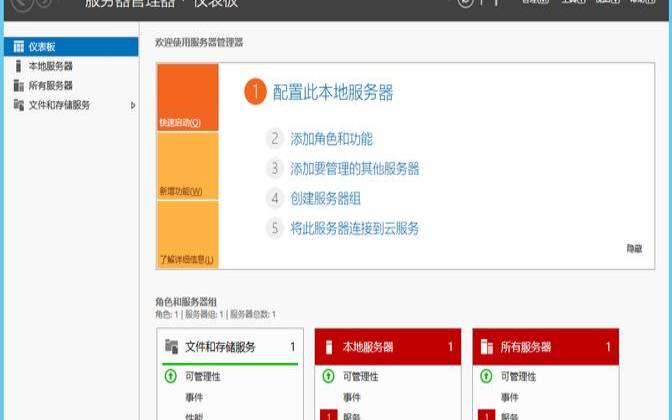Click the count 1 in 本地服务器 tile header
The image size is (672, 420).
click(450, 347)
